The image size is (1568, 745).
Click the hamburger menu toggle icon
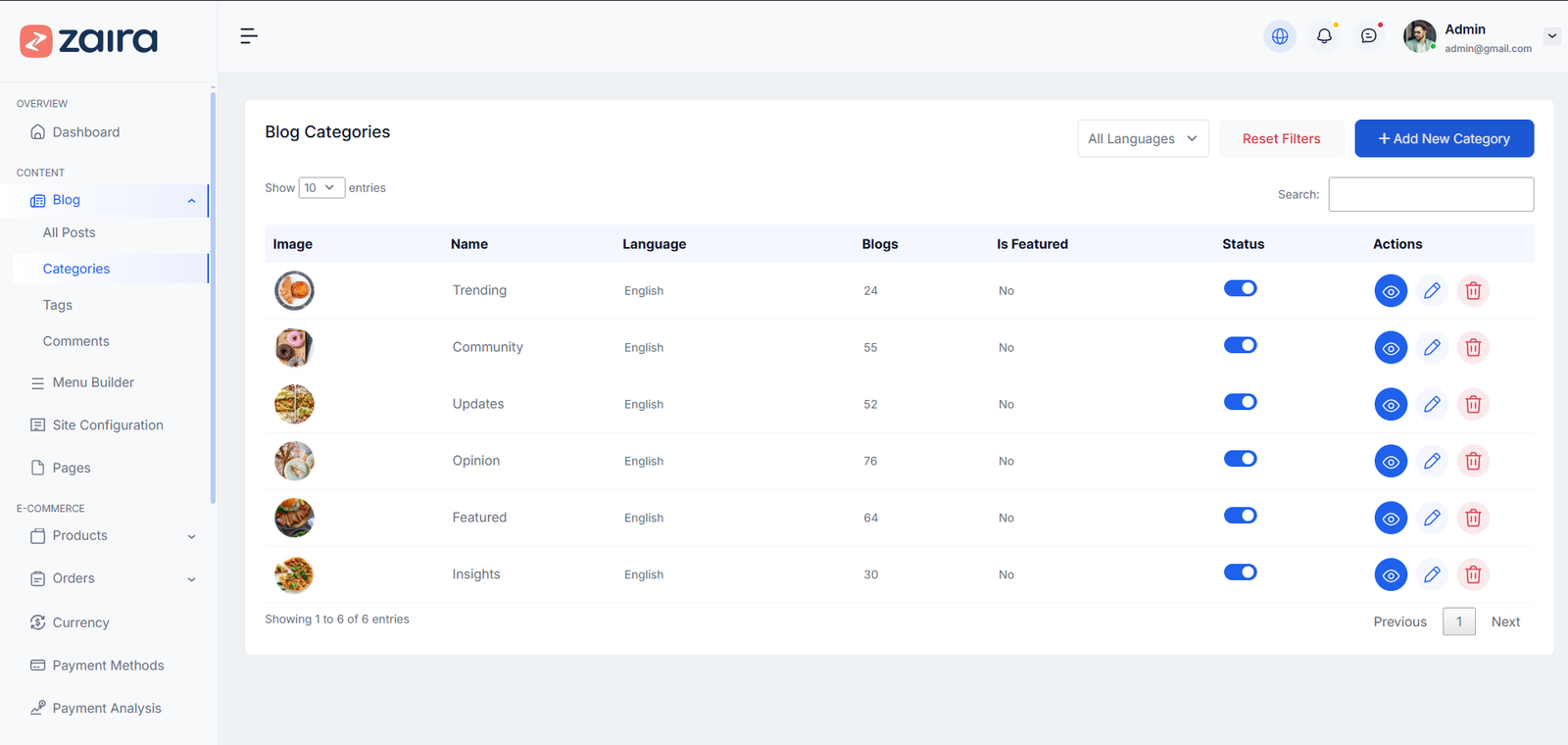pyautogui.click(x=249, y=36)
